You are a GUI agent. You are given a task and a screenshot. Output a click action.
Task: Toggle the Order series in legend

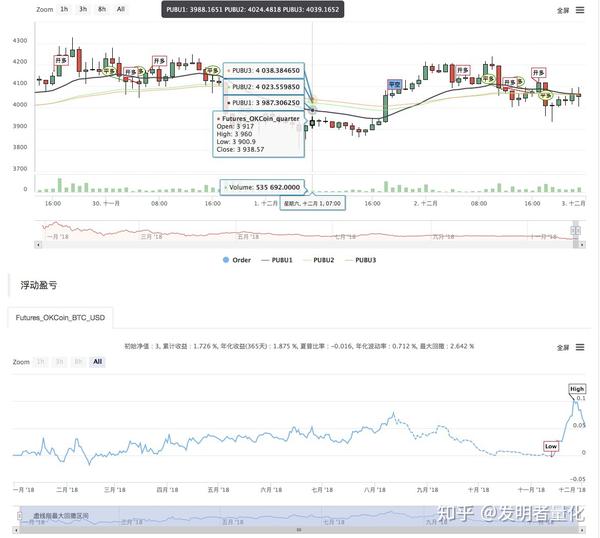(236, 260)
